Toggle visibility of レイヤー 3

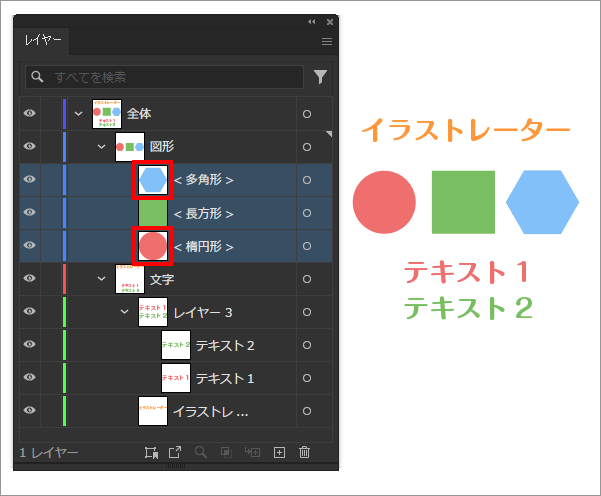pyautogui.click(x=30, y=311)
